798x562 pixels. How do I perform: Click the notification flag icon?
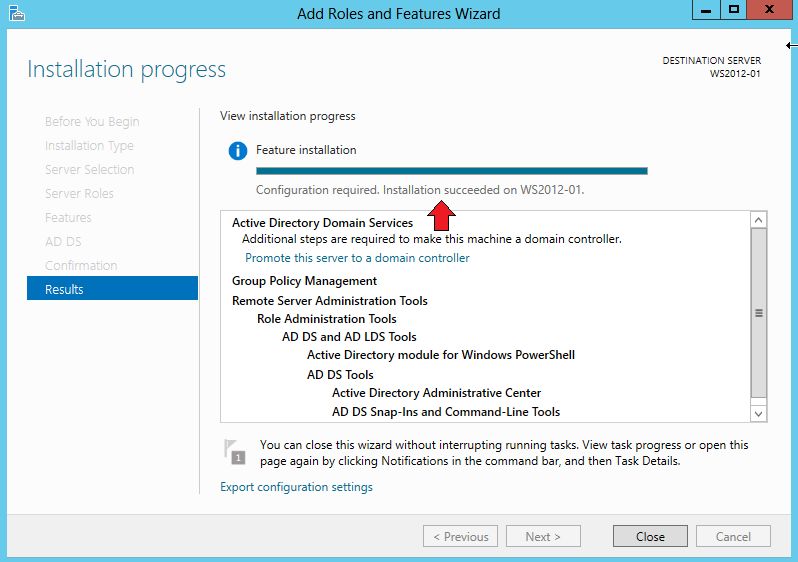(x=235, y=452)
